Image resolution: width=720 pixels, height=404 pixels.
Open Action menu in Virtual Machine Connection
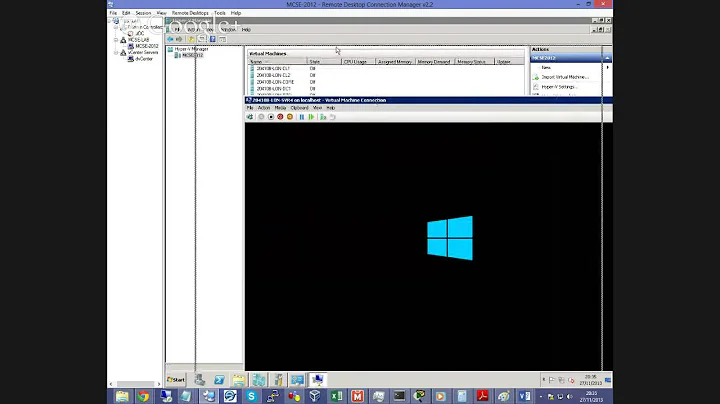(264, 108)
